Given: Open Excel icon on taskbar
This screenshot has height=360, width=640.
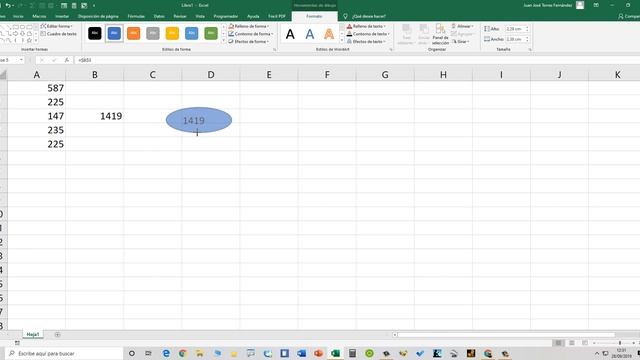Looking at the screenshot, I should (336, 353).
